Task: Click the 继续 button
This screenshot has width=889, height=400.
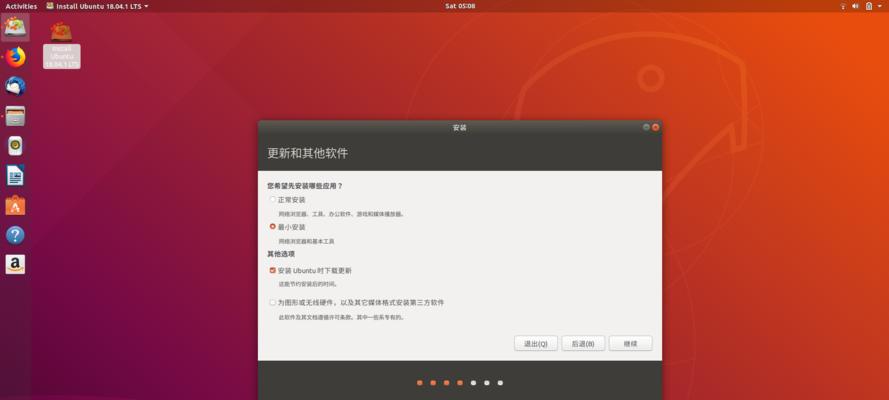Action: tap(630, 343)
